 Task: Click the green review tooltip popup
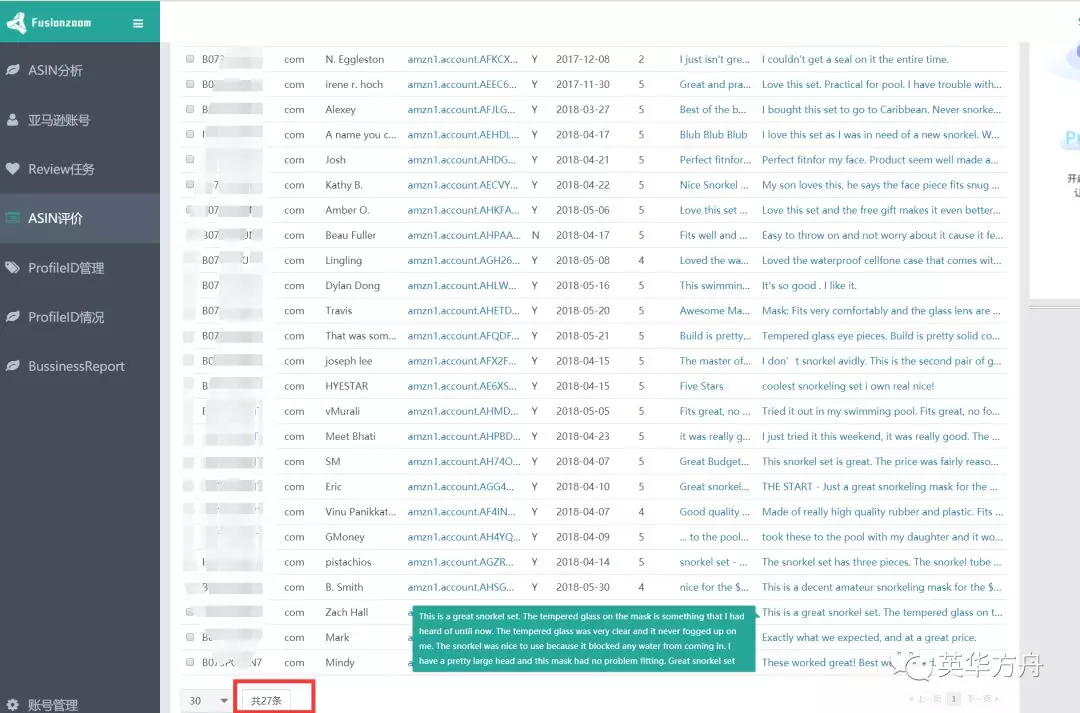(583, 638)
